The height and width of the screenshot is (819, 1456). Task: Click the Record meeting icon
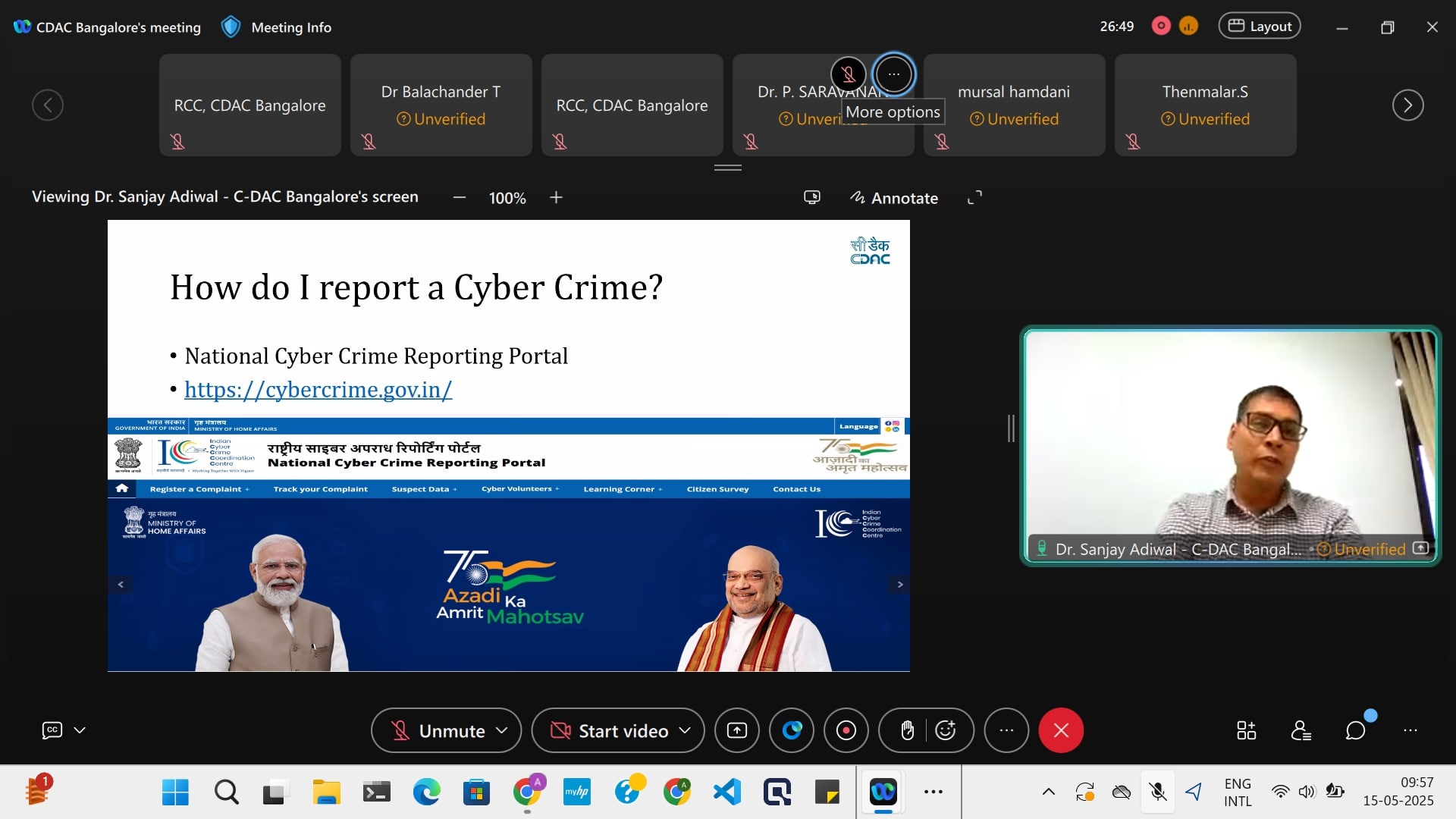(x=846, y=730)
